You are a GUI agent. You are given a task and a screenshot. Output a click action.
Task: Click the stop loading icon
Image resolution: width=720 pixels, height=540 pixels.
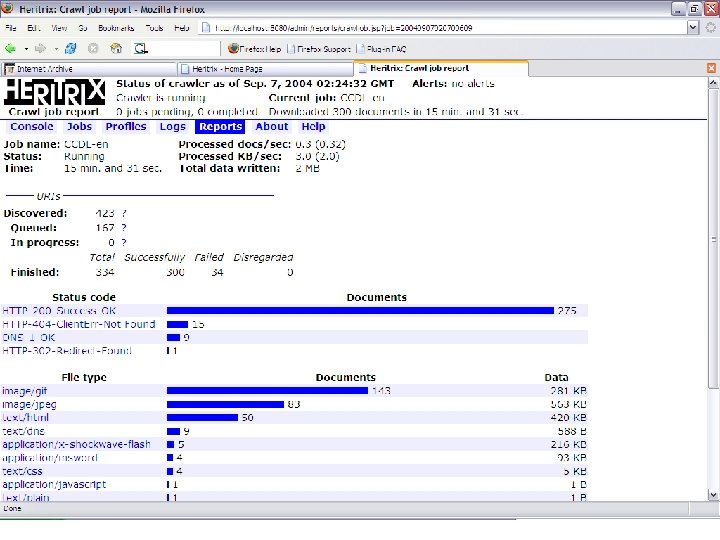[93, 48]
